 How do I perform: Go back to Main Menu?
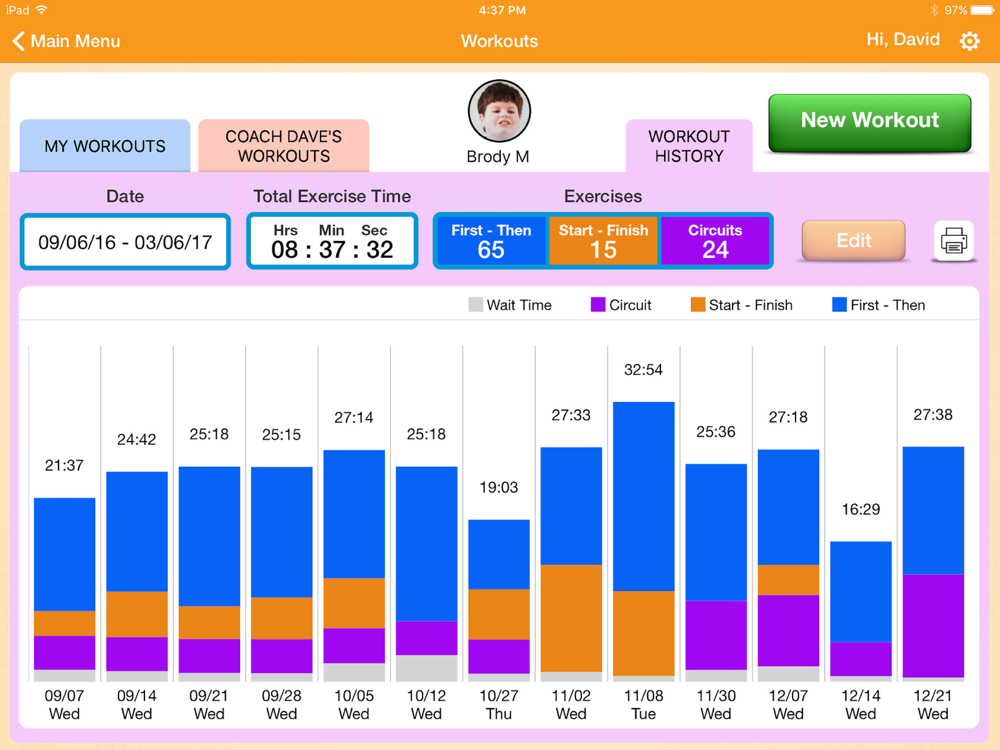(x=66, y=41)
